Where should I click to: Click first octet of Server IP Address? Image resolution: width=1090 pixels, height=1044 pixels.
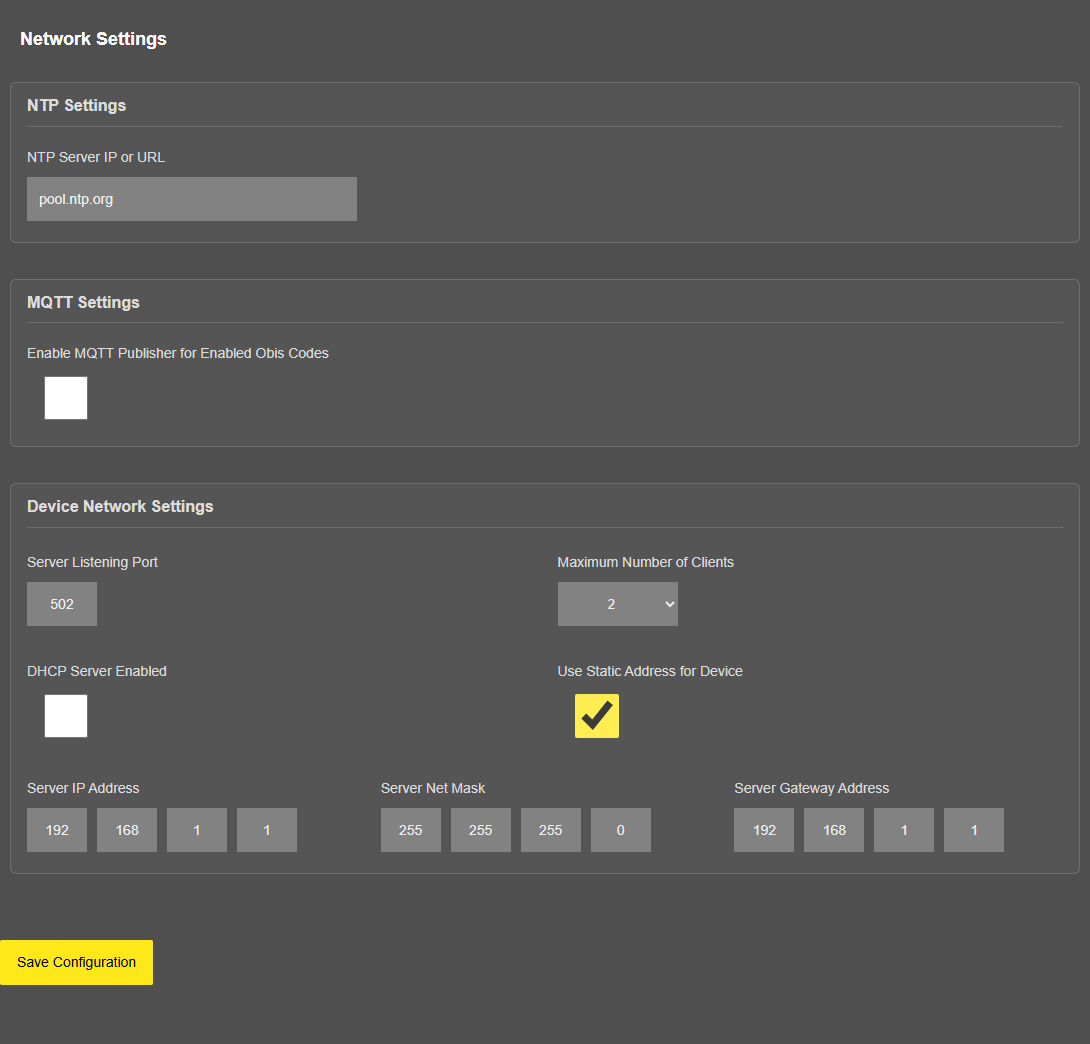(57, 830)
